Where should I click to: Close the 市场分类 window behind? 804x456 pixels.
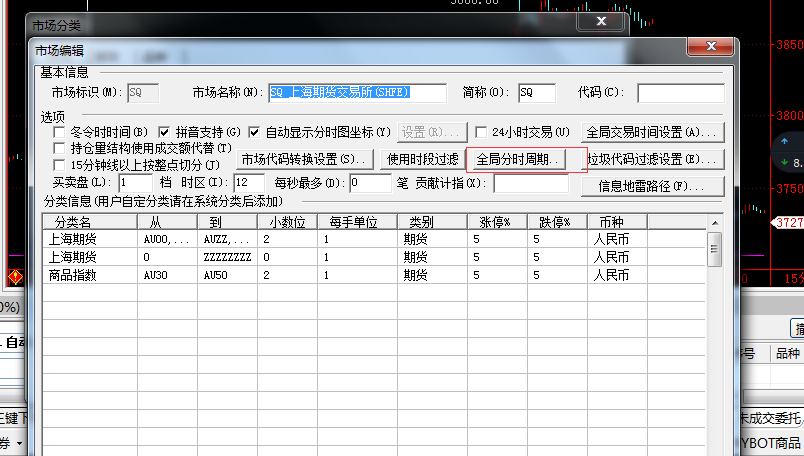(601, 21)
